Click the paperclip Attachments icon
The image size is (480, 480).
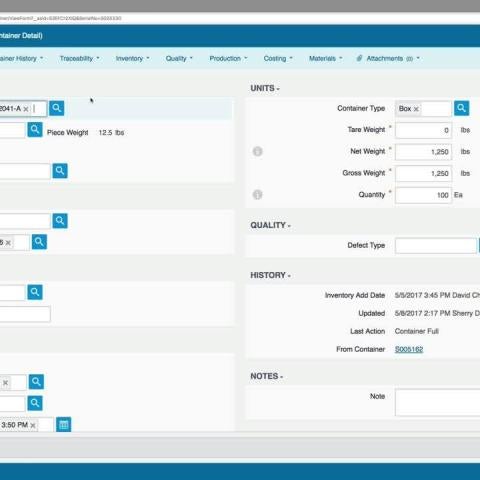(x=359, y=58)
